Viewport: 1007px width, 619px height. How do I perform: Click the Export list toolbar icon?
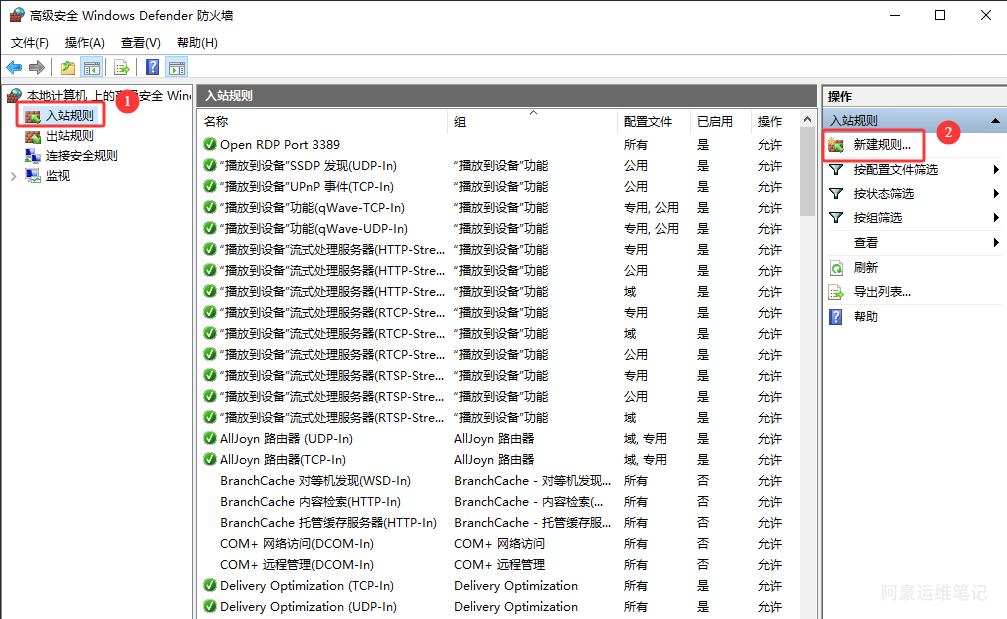[x=121, y=67]
